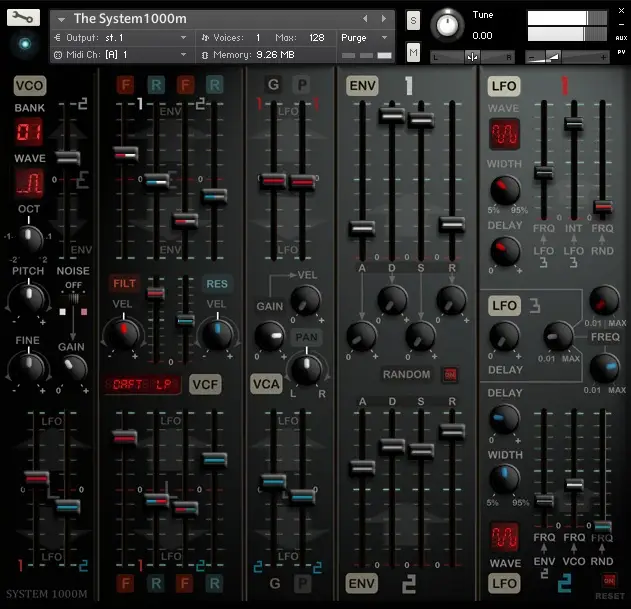Toggle the PV button
The image size is (631, 609).
tap(621, 52)
